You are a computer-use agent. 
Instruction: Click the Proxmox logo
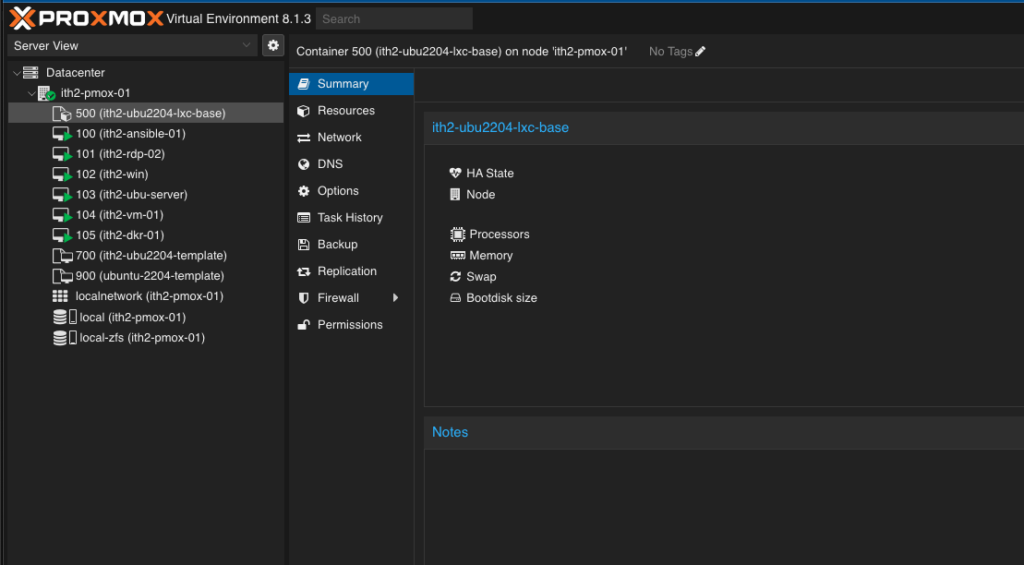86,18
